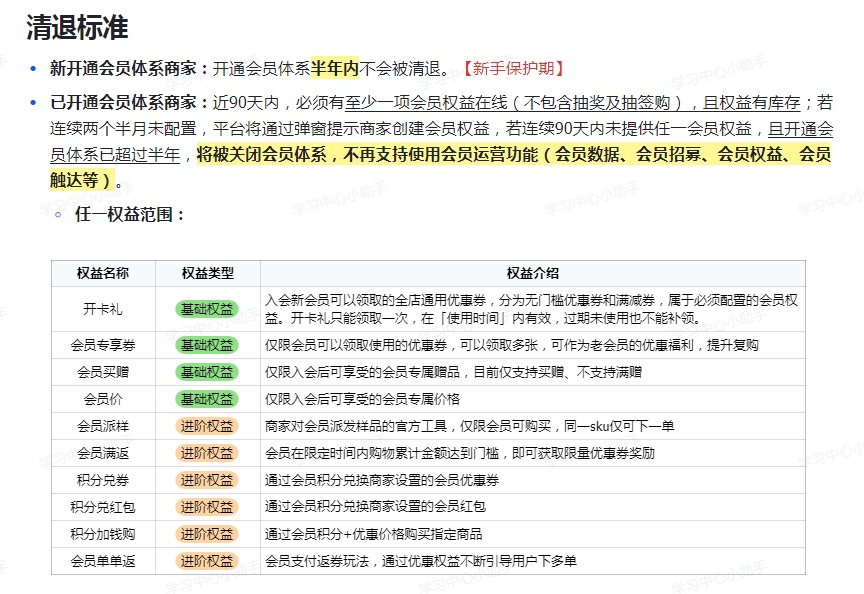
Task: Click highlighted 将被关闭会员体系 text
Action: point(262,154)
